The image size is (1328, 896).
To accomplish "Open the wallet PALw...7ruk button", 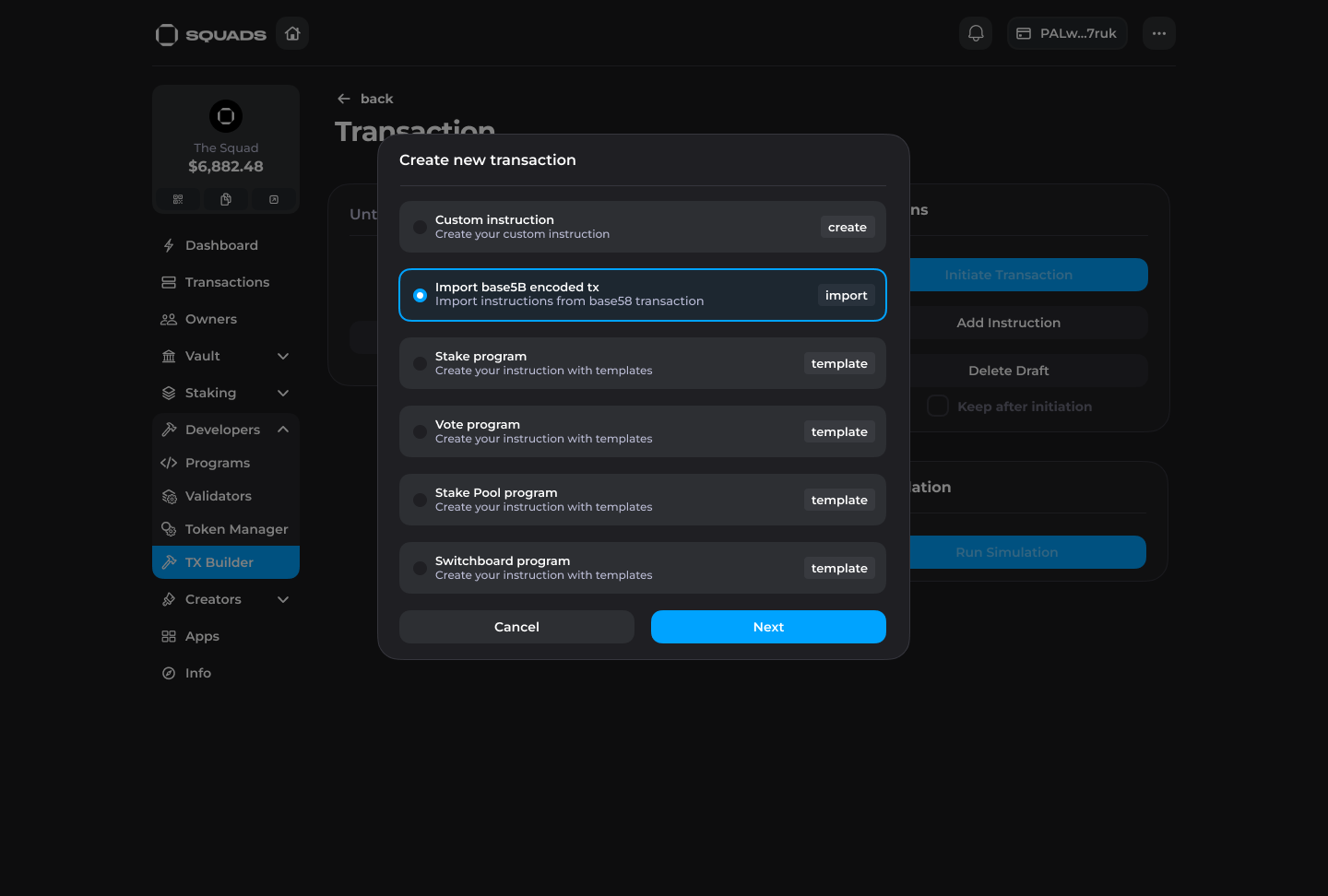I will 1067,34.
